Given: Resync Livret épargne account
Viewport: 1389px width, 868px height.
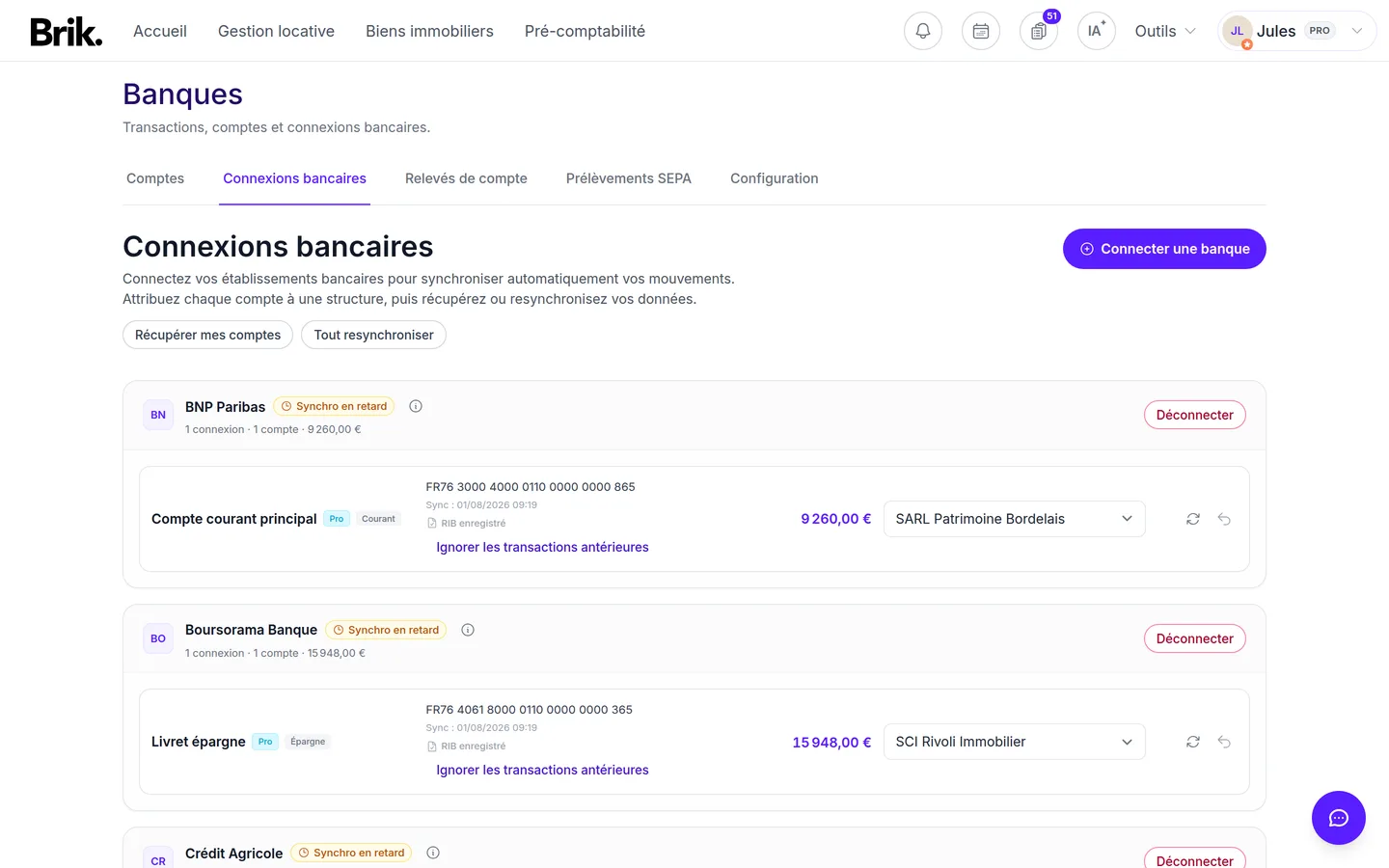Looking at the screenshot, I should click(x=1193, y=742).
